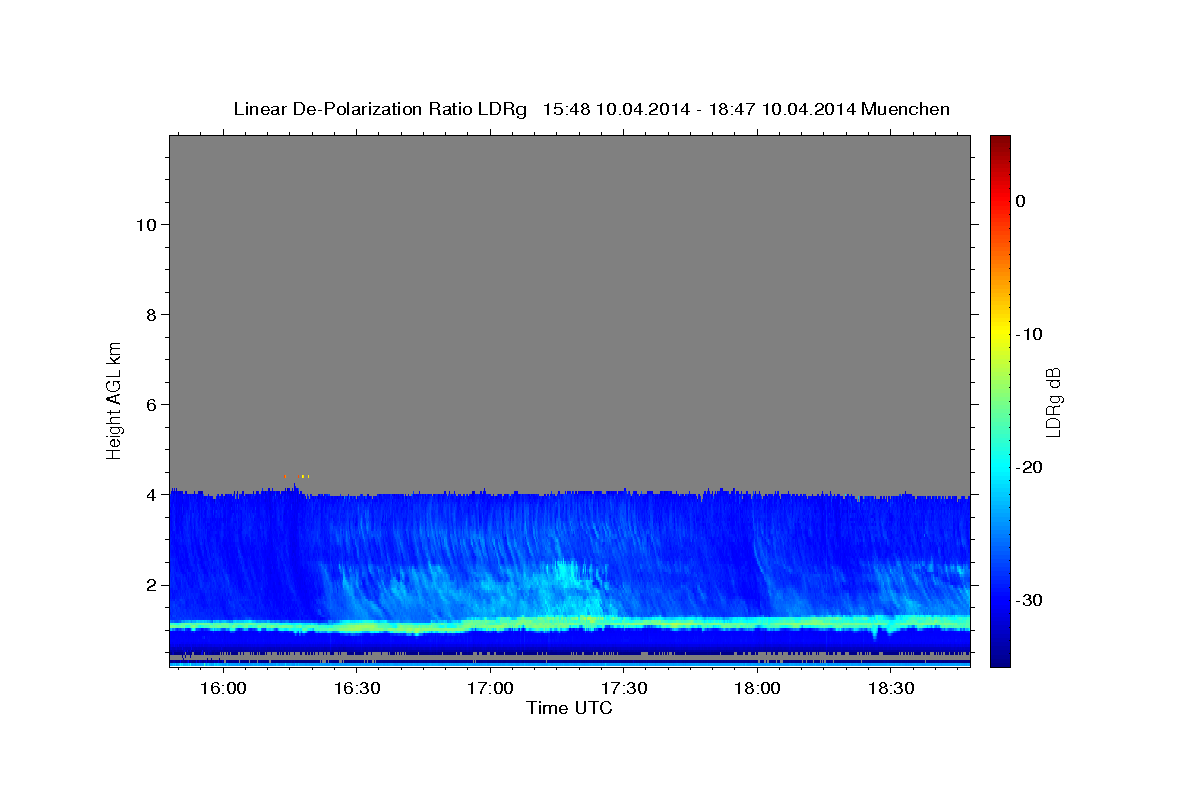
Task: Click the "16:30" time tick label
Action: pyautogui.click(x=357, y=689)
